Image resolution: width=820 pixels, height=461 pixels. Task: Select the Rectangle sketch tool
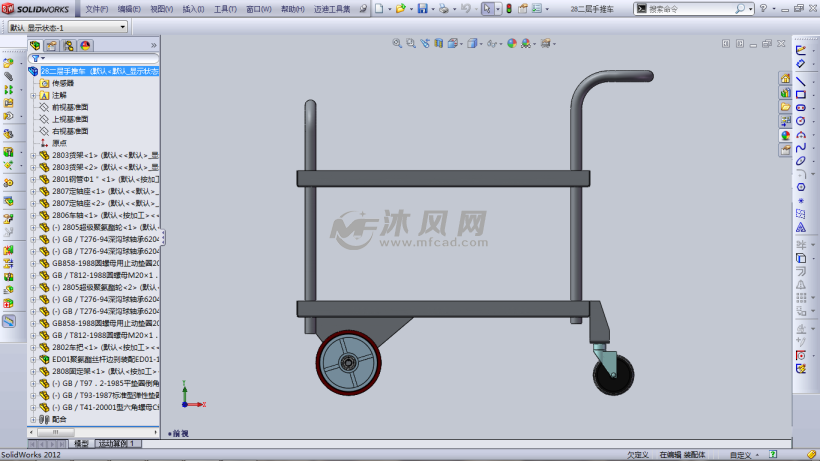point(801,95)
